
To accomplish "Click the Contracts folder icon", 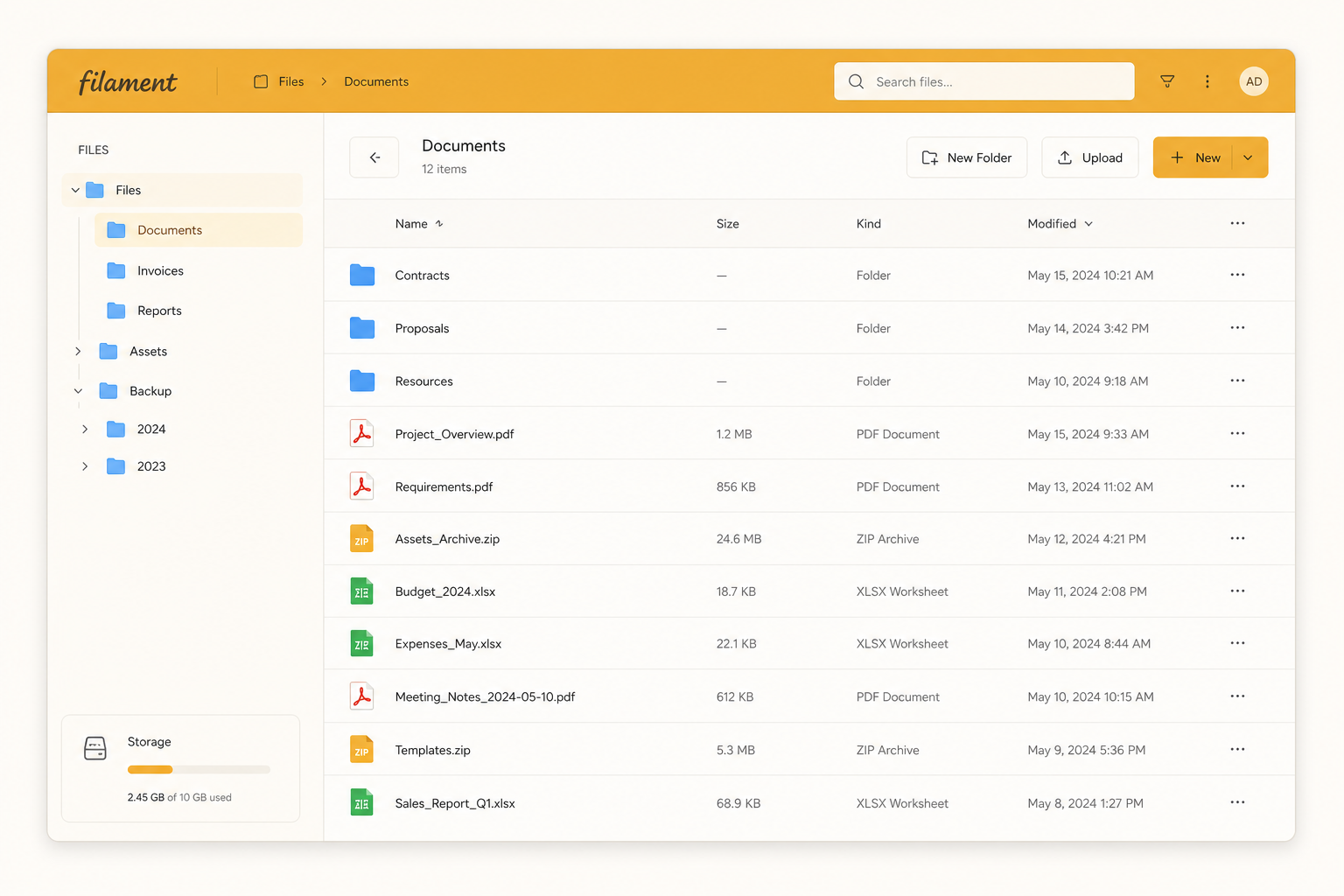I will point(362,275).
